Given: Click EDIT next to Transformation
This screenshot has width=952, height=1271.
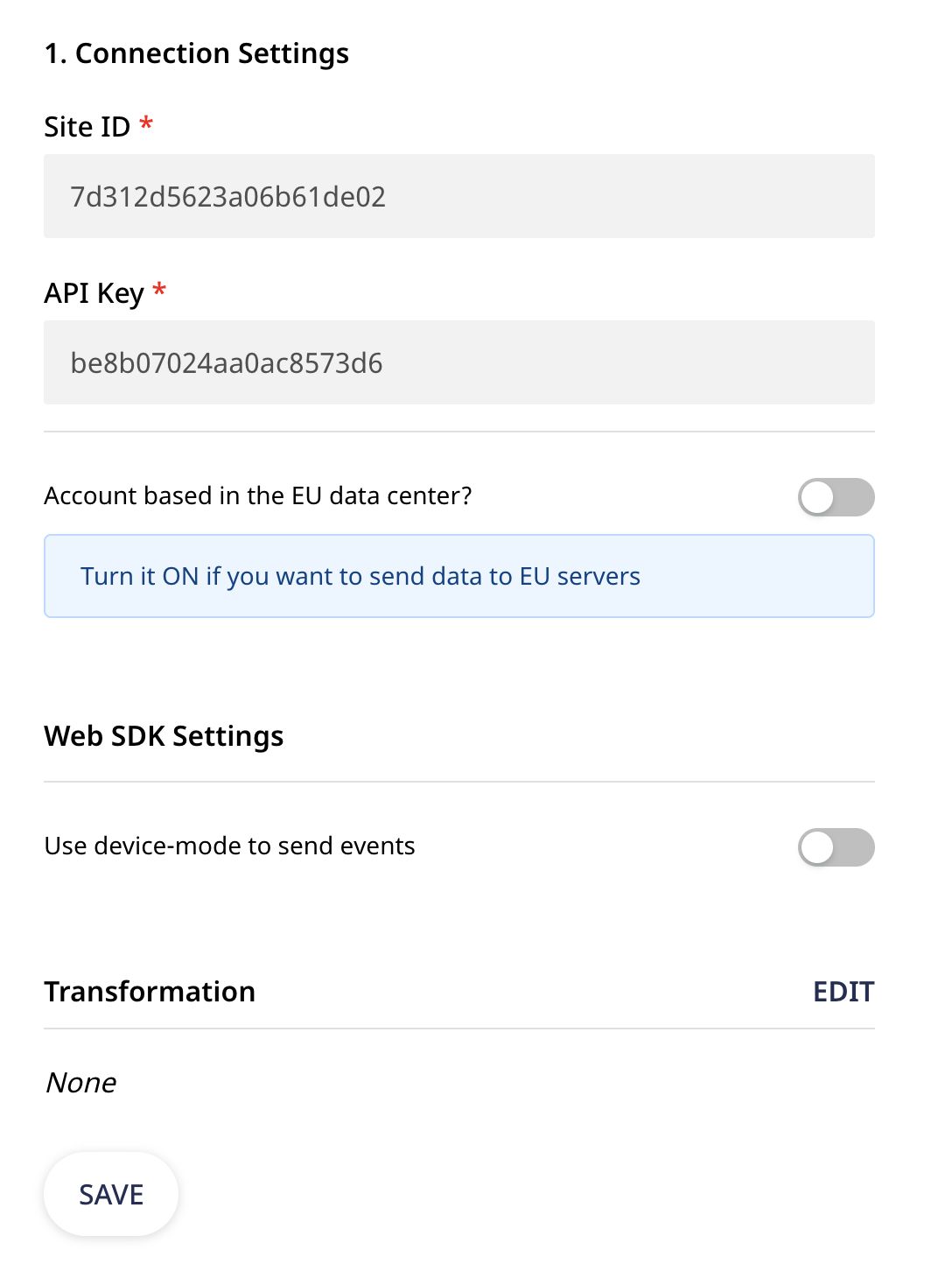Looking at the screenshot, I should 843,992.
